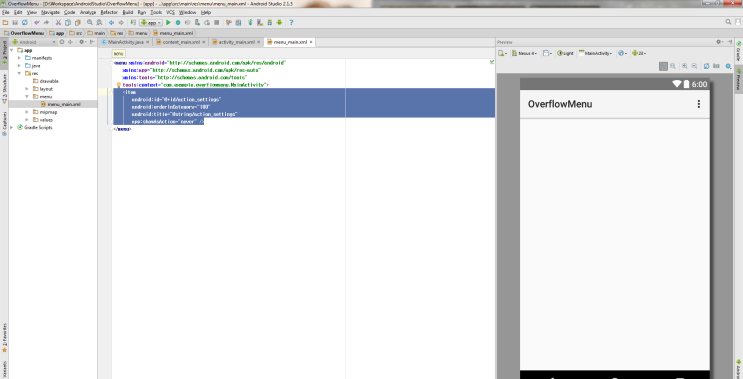The image size is (743, 379).
Task: Click zoom out on Preview toolbar
Action: coord(694,66)
